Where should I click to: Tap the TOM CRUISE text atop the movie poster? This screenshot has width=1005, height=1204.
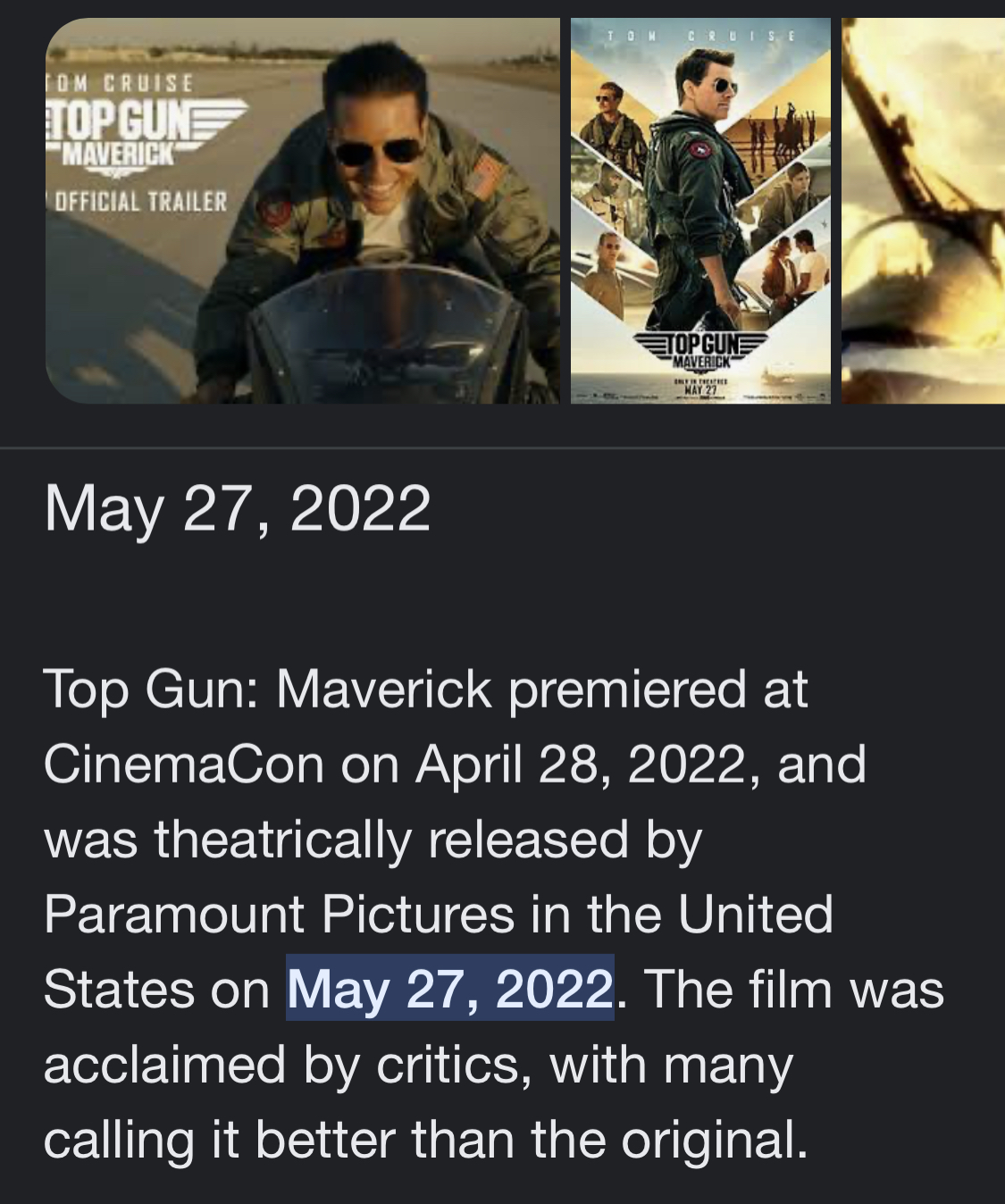click(700, 35)
